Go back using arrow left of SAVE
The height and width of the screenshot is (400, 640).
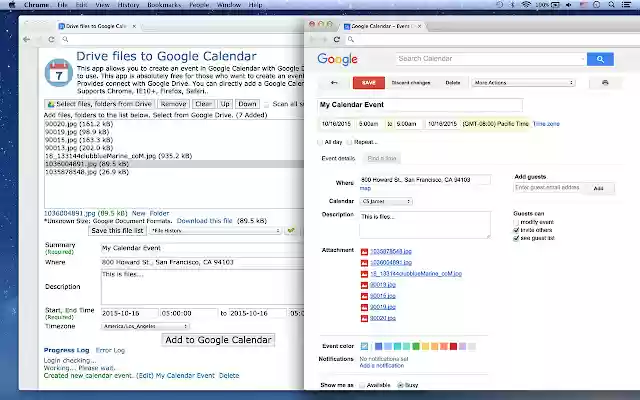pyautogui.click(x=334, y=82)
